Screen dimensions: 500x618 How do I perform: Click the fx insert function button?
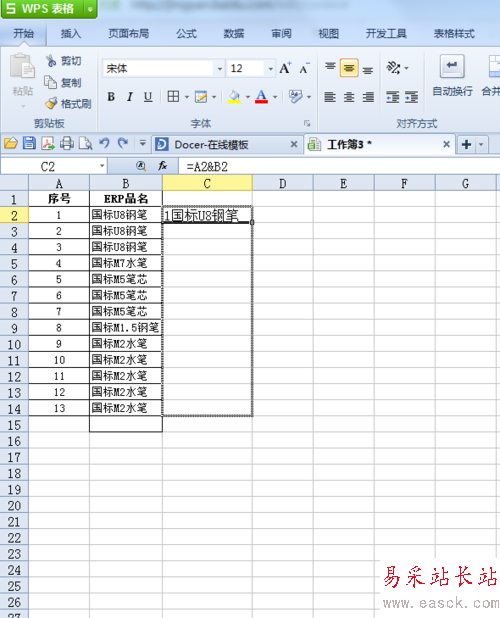(162, 166)
